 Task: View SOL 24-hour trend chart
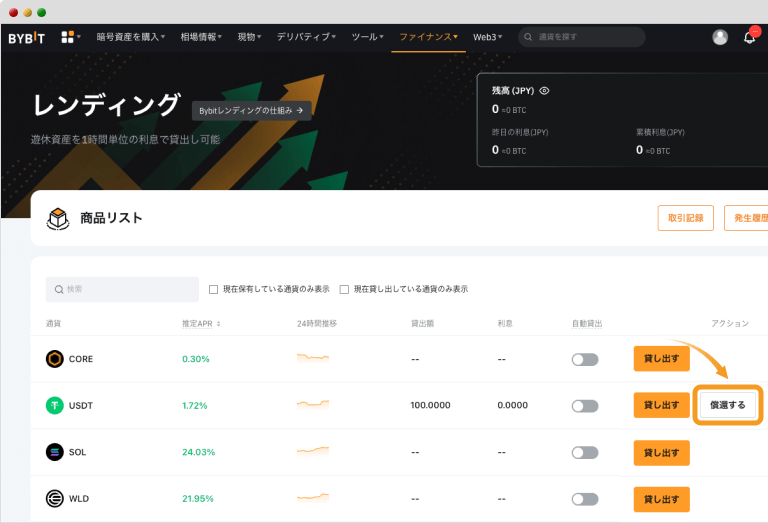tap(312, 451)
